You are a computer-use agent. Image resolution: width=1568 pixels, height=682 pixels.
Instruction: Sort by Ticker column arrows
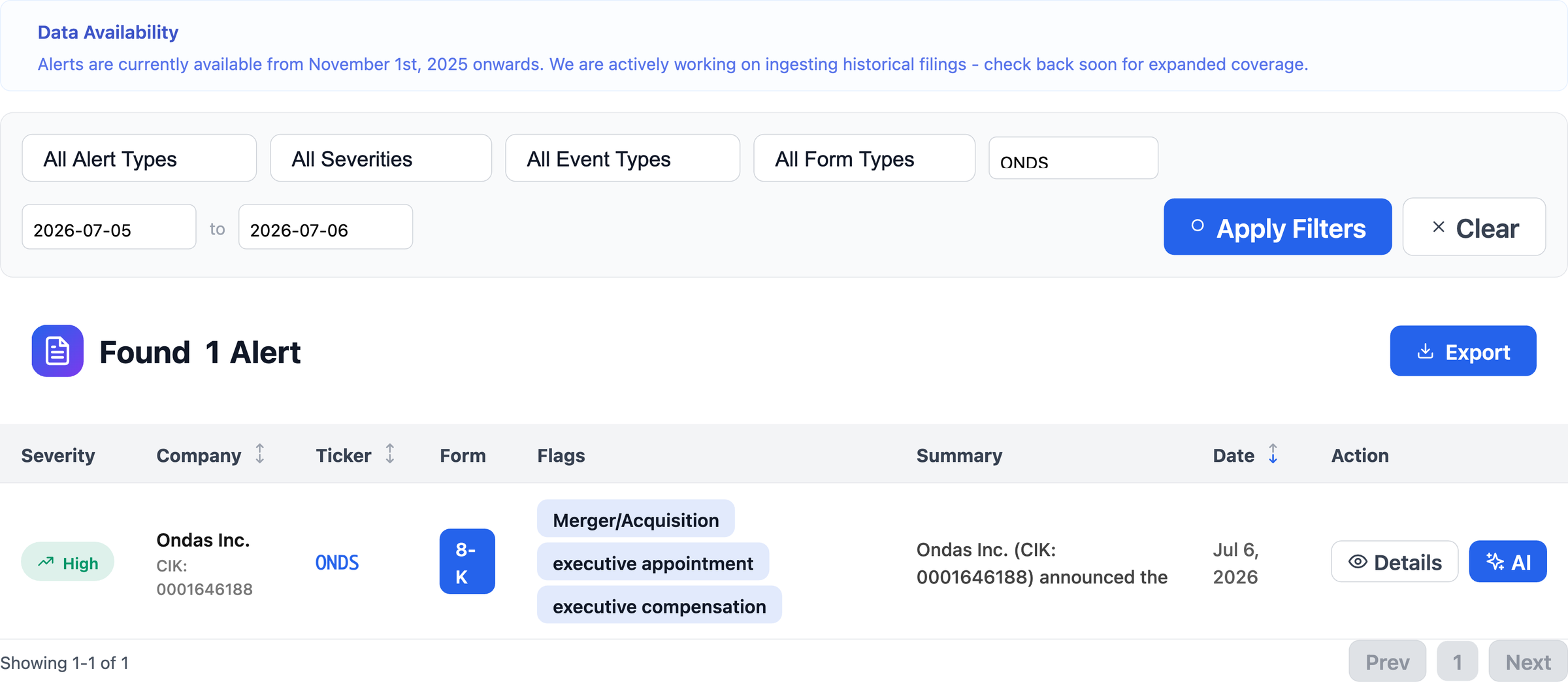(x=390, y=454)
